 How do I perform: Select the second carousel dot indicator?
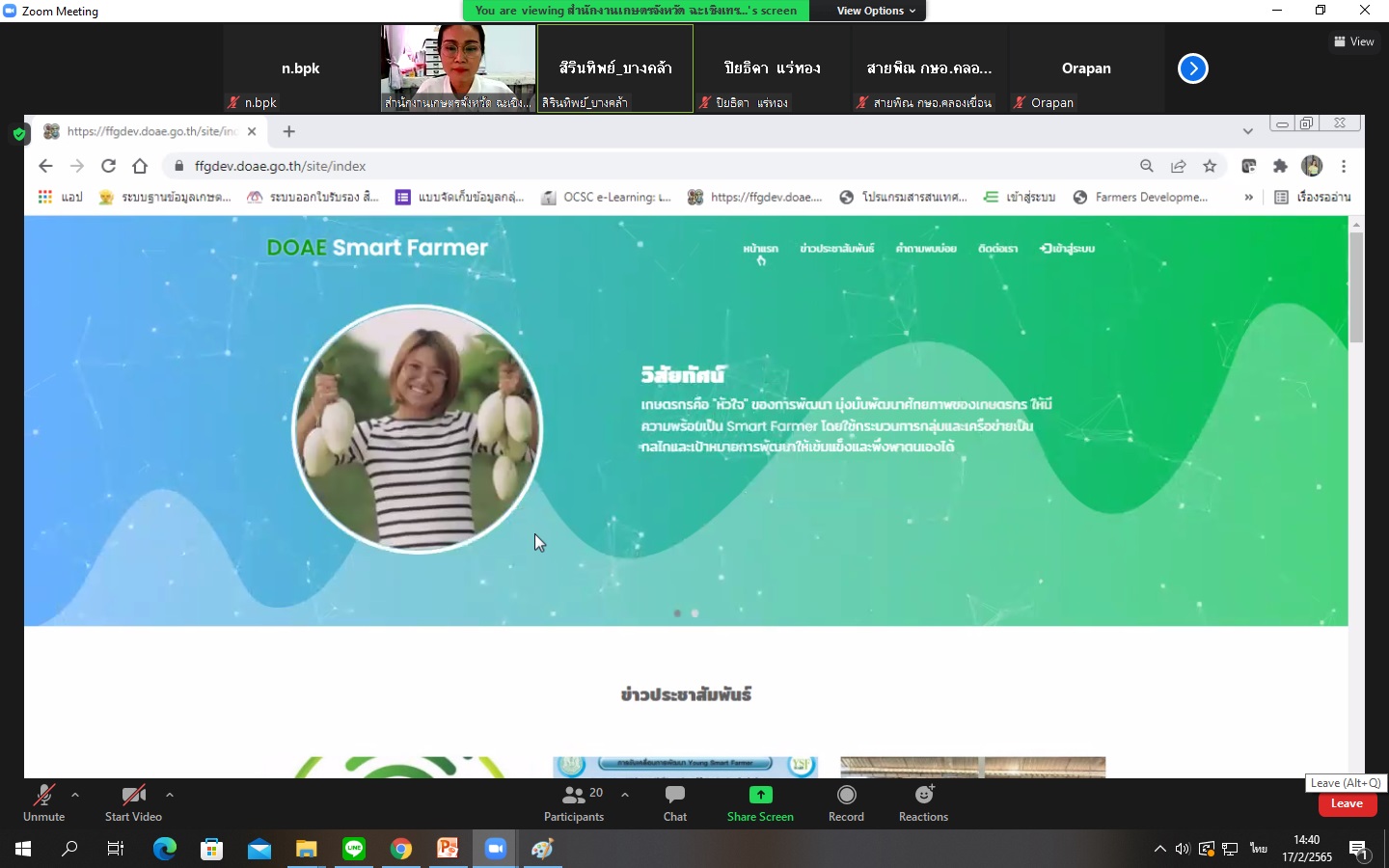(x=694, y=613)
